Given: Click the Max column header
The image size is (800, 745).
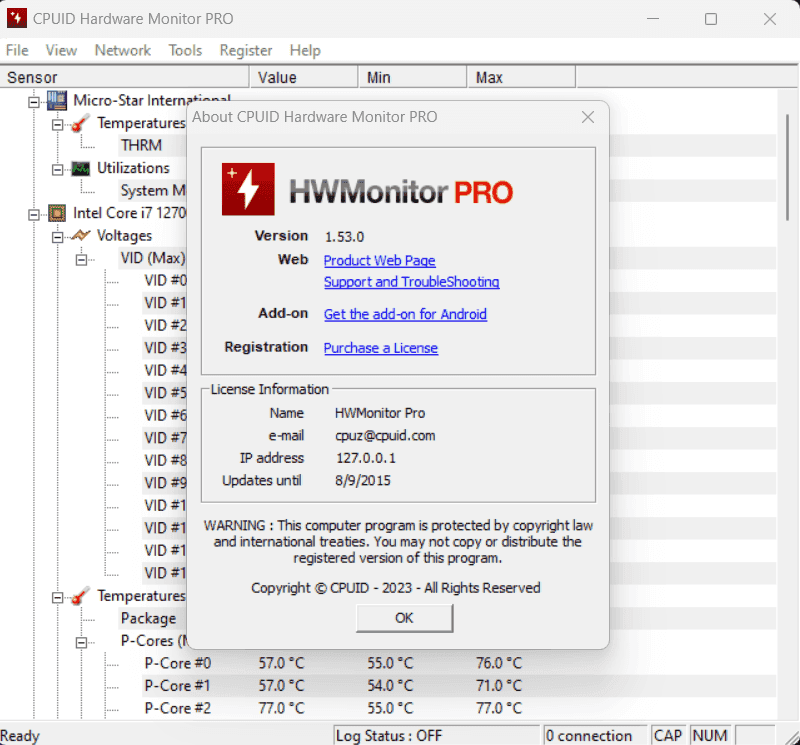Looking at the screenshot, I should click(521, 78).
